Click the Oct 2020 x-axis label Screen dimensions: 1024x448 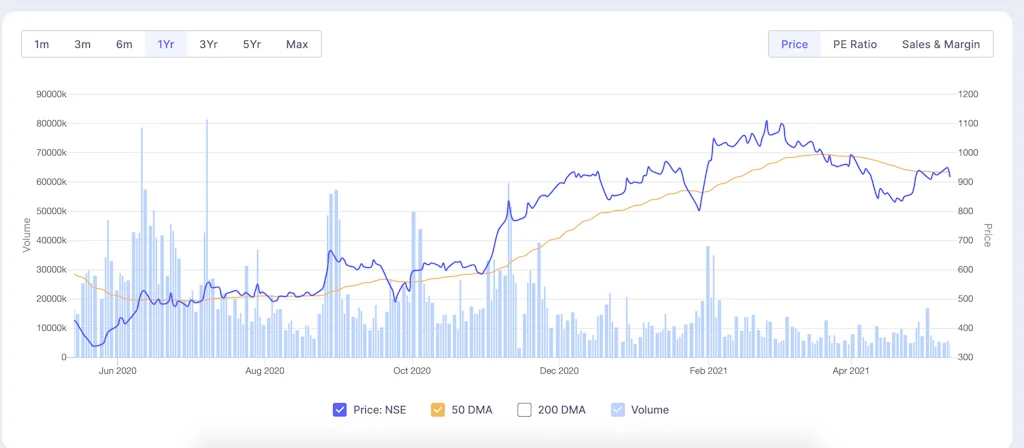tap(412, 371)
